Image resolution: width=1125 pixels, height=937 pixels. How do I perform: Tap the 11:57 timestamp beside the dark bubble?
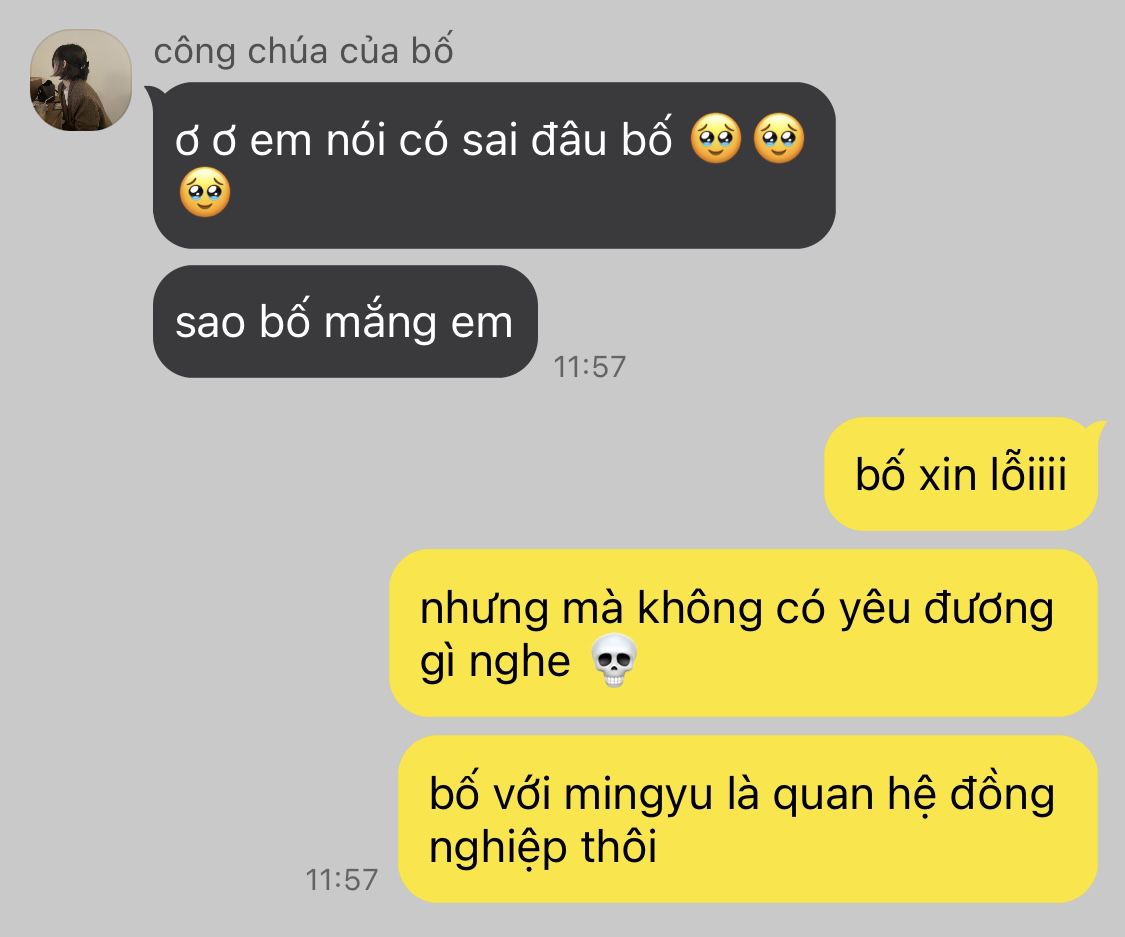coord(589,367)
